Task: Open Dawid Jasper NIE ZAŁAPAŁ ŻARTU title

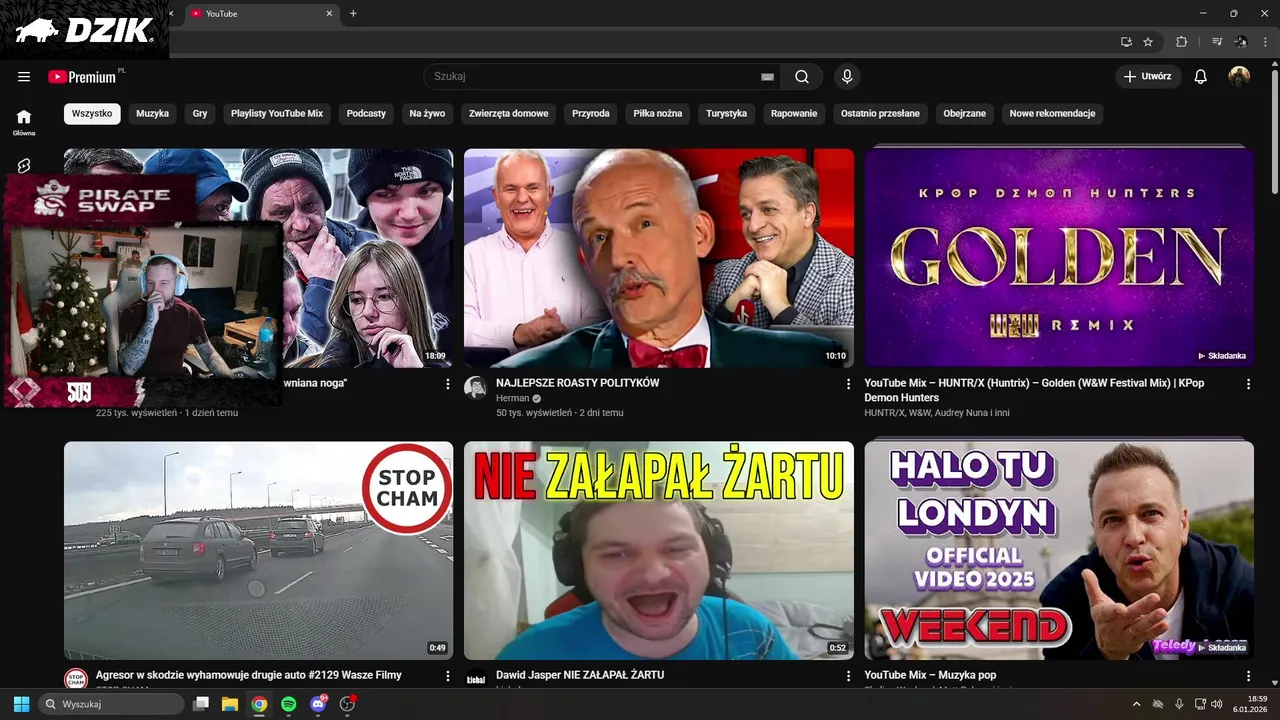Action: click(580, 675)
